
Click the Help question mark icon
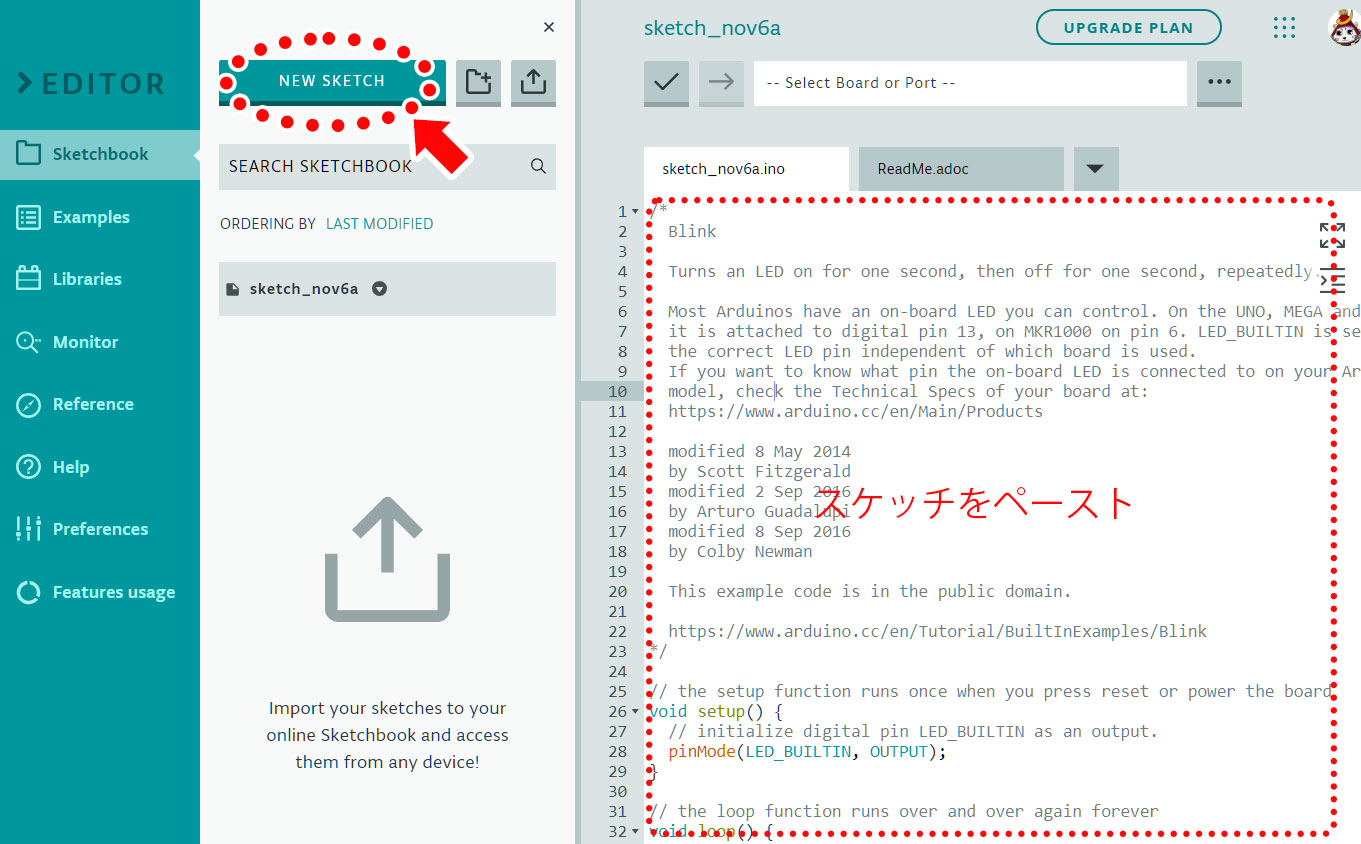tap(29, 467)
